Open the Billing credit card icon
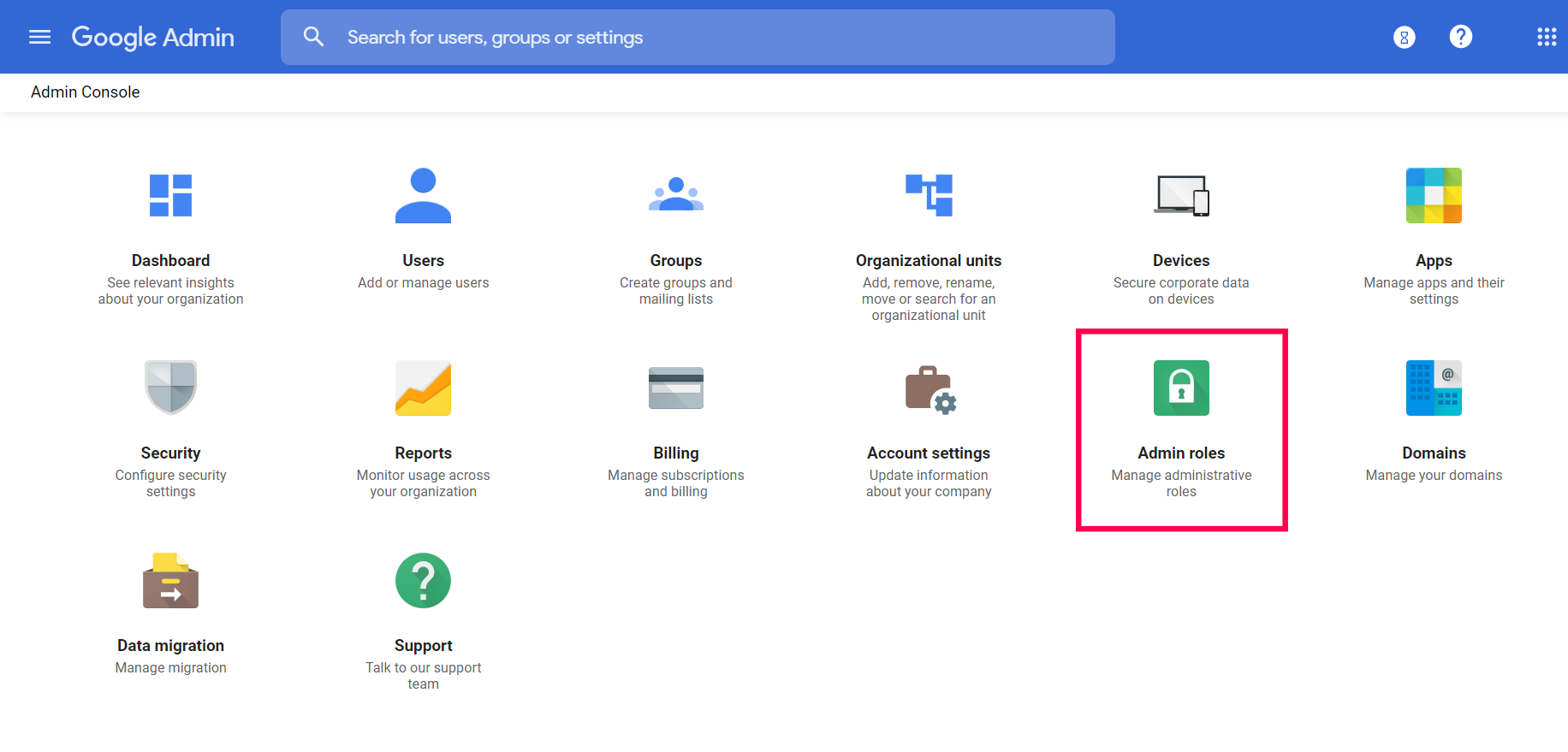The width and height of the screenshot is (1568, 752). pos(676,388)
